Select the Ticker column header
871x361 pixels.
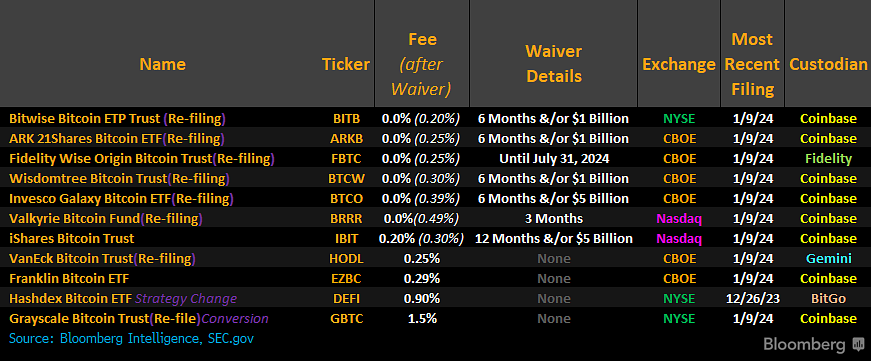(346, 64)
